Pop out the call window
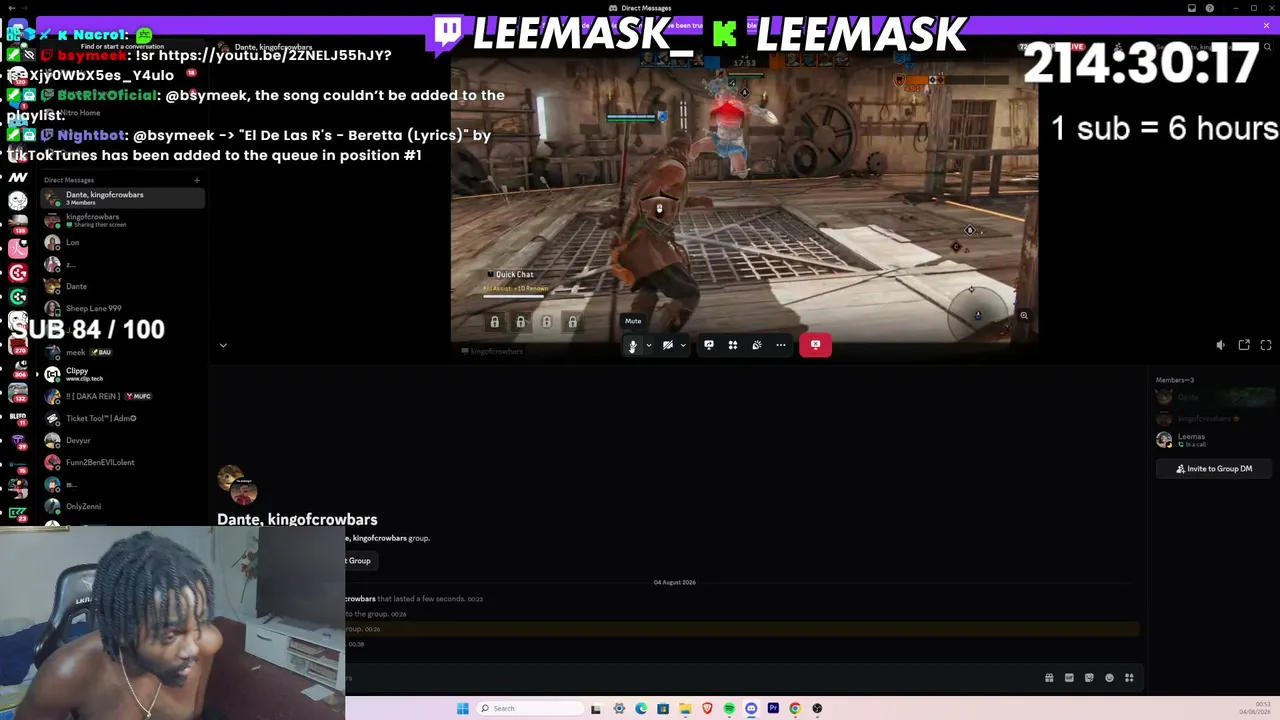 click(1244, 345)
